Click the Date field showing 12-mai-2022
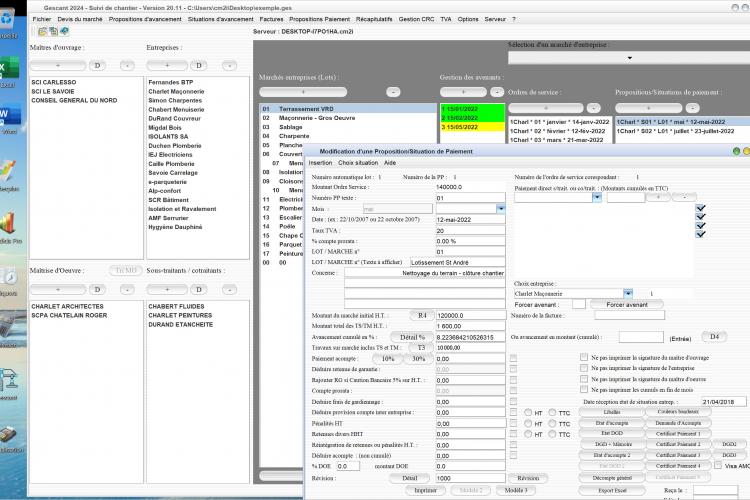 tap(470, 220)
